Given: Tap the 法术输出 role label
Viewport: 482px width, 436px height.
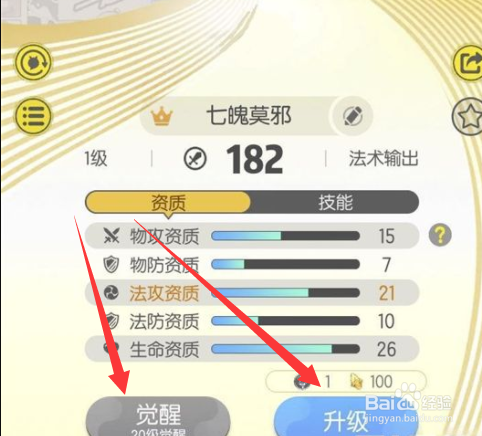Looking at the screenshot, I should pyautogui.click(x=383, y=158).
